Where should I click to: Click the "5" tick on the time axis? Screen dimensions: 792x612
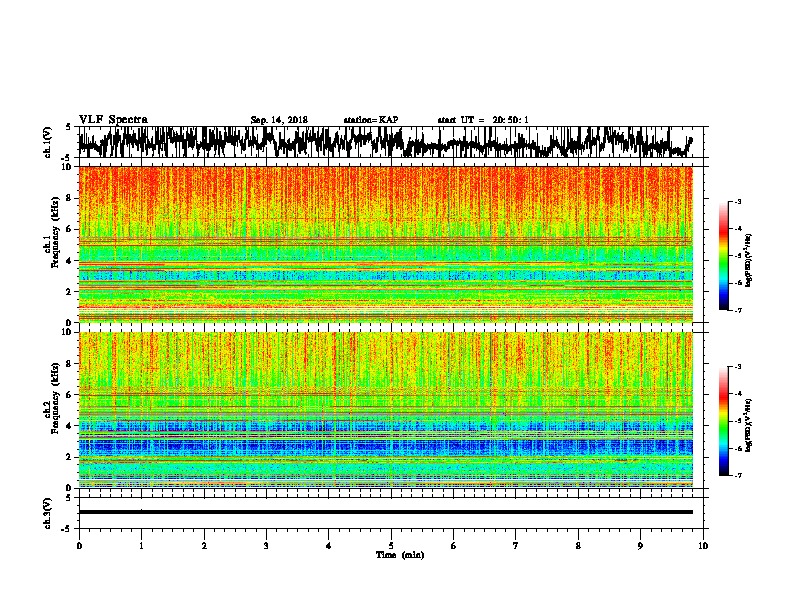[391, 546]
